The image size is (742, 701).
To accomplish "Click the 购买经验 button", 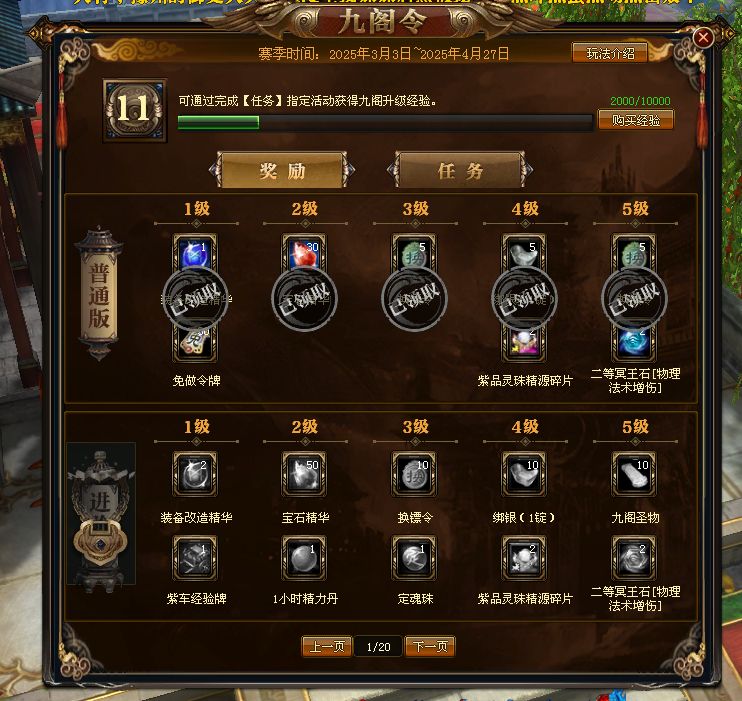I will tap(636, 120).
